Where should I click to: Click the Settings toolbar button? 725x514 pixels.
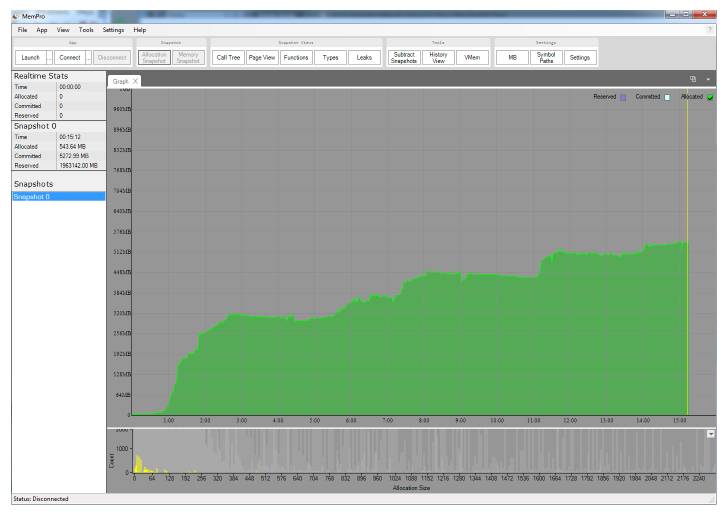coord(580,58)
